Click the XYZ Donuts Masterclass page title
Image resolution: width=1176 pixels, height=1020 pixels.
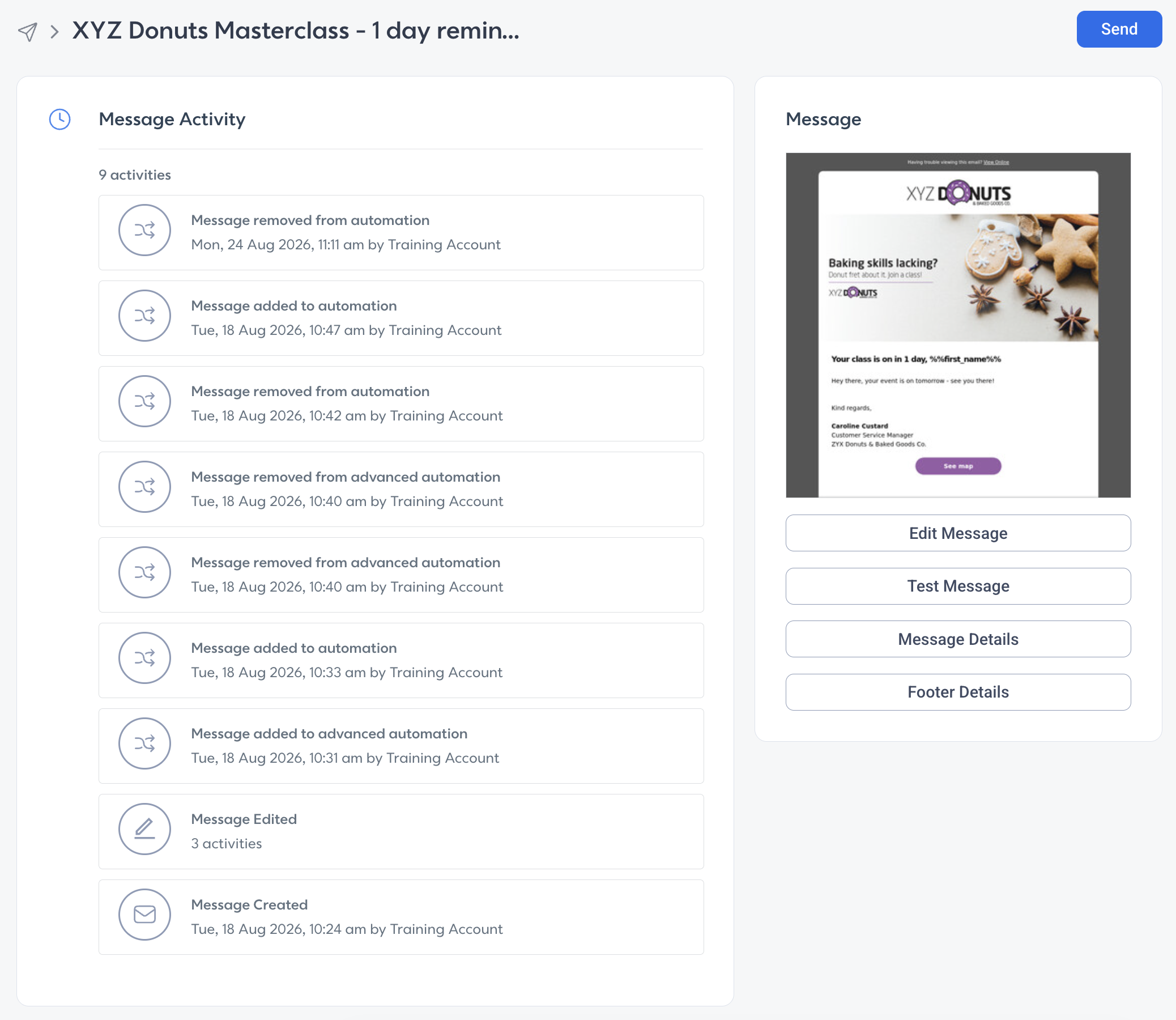click(x=296, y=30)
